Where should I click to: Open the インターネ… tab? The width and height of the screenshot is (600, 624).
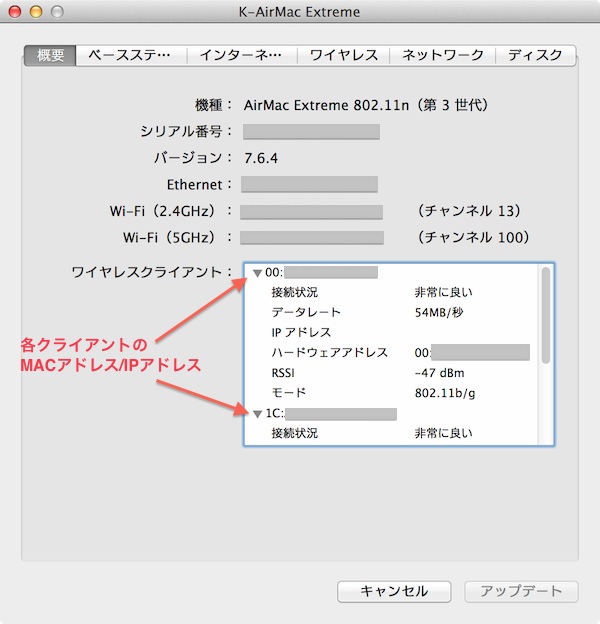point(242,55)
